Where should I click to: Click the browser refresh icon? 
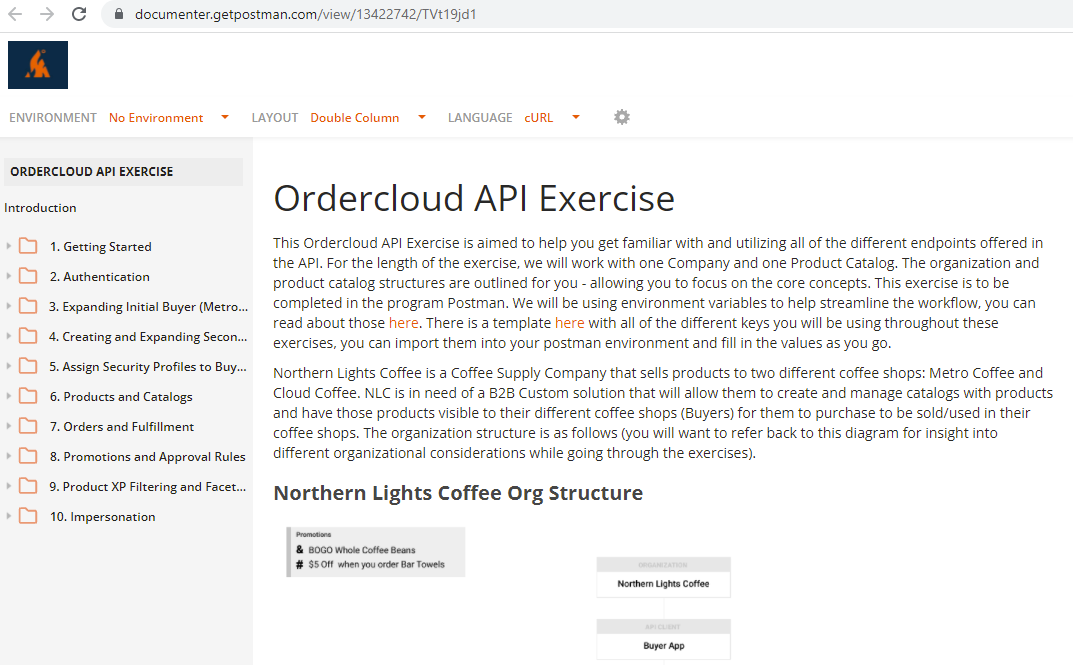[79, 15]
